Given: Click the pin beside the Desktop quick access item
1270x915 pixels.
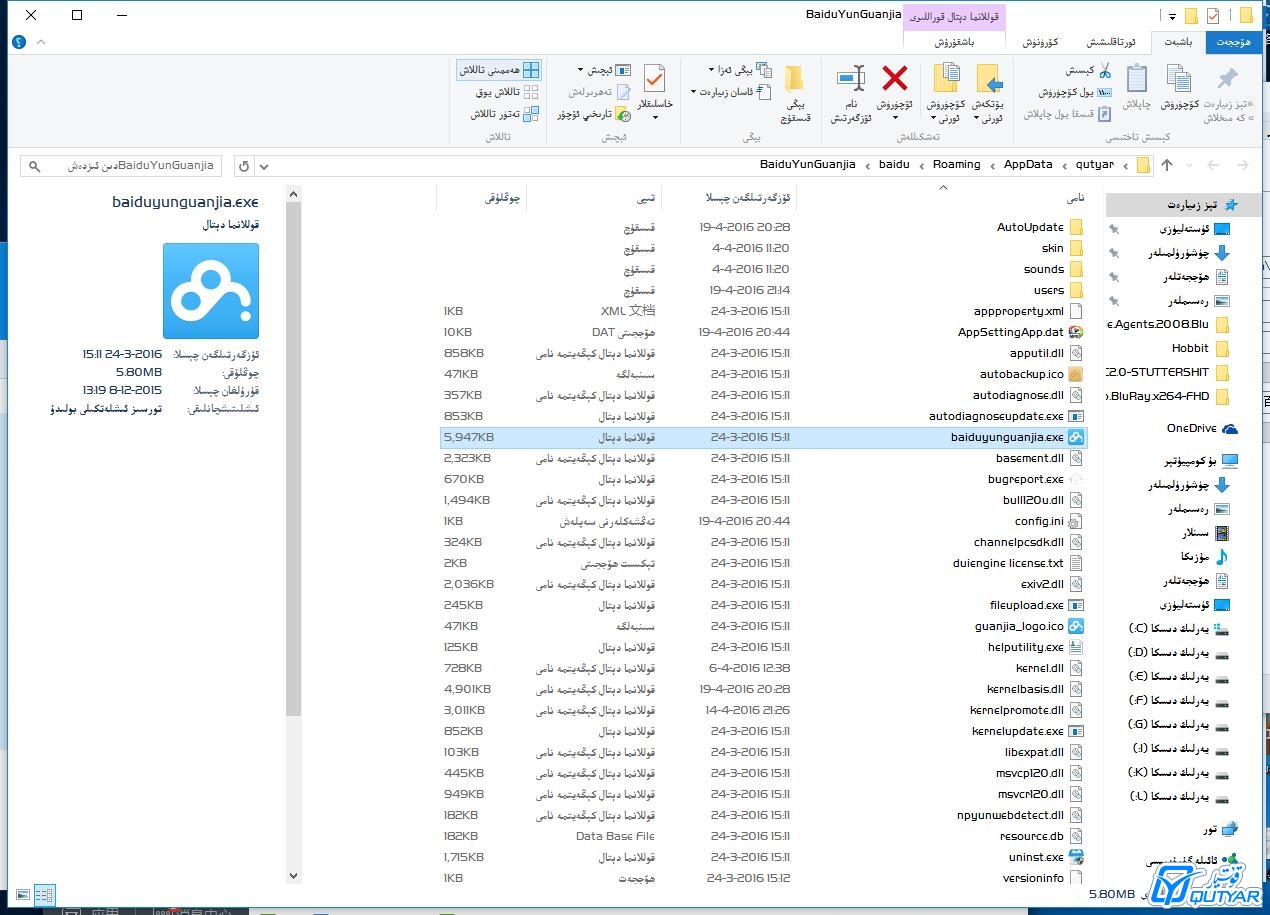Looking at the screenshot, I should (1113, 229).
